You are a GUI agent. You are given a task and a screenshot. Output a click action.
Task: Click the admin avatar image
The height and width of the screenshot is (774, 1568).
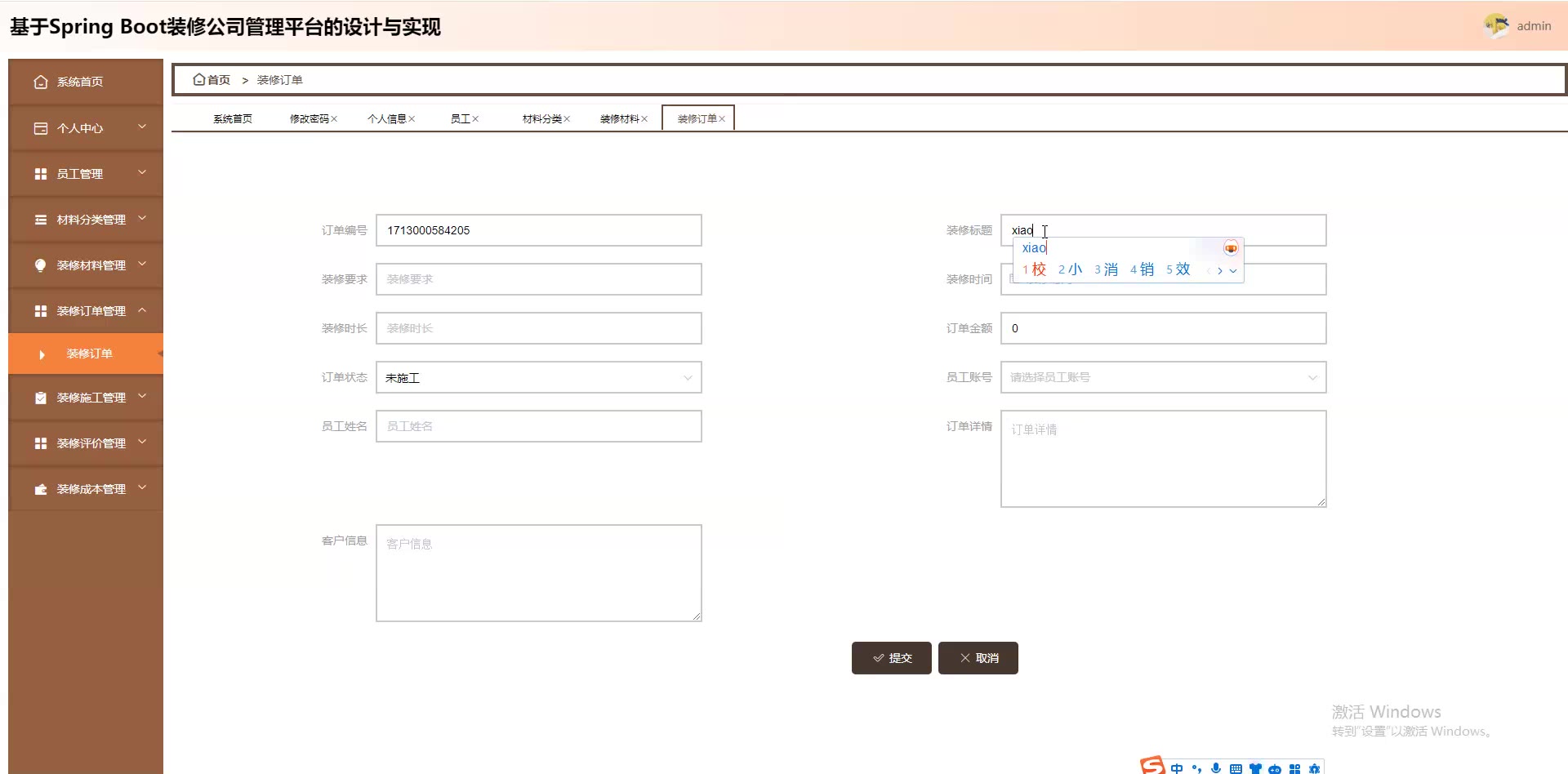pos(1496,26)
